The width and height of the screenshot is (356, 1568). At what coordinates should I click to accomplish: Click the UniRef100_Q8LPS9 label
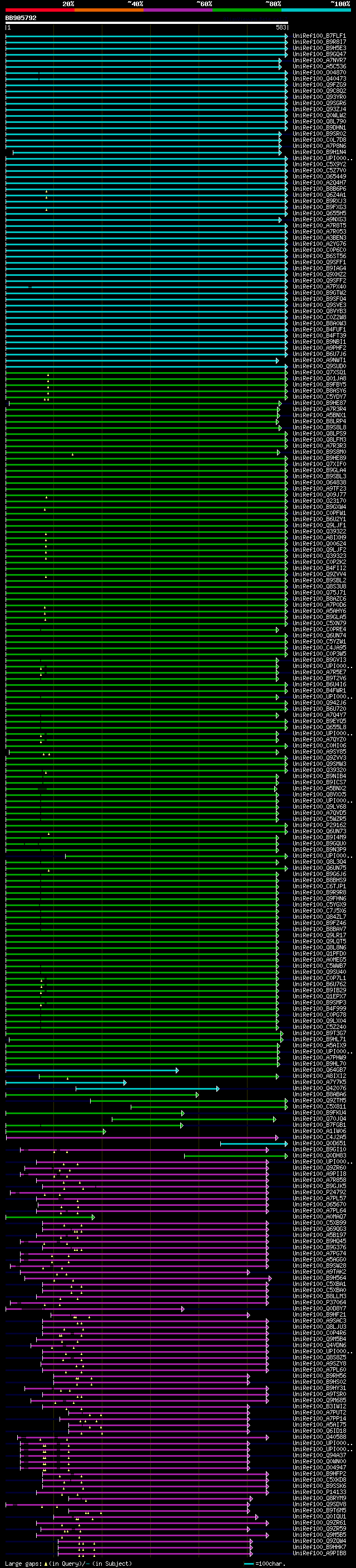point(319,433)
